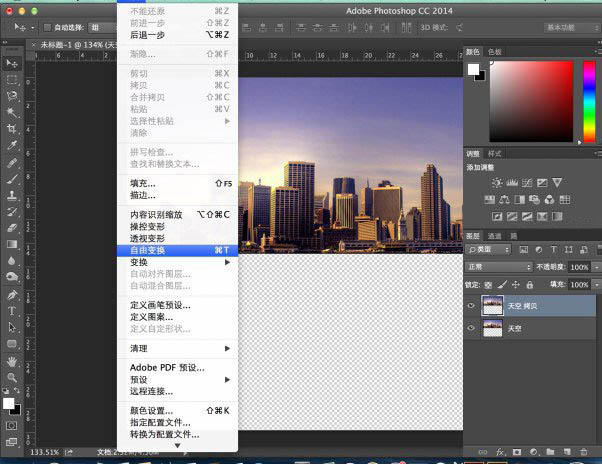Add a Brightness/Contrast adjustment
The height and width of the screenshot is (464, 602).
[x=496, y=183]
